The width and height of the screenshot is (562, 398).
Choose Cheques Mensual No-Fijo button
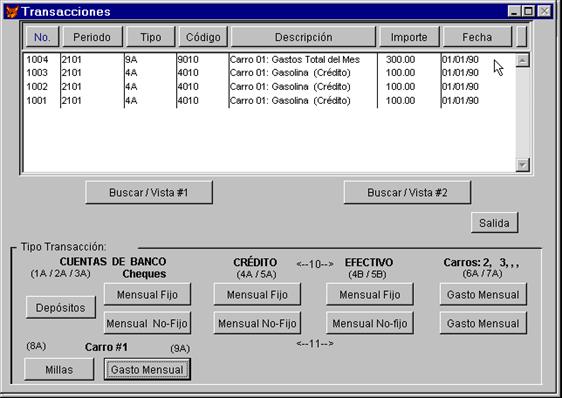[x=147, y=323]
